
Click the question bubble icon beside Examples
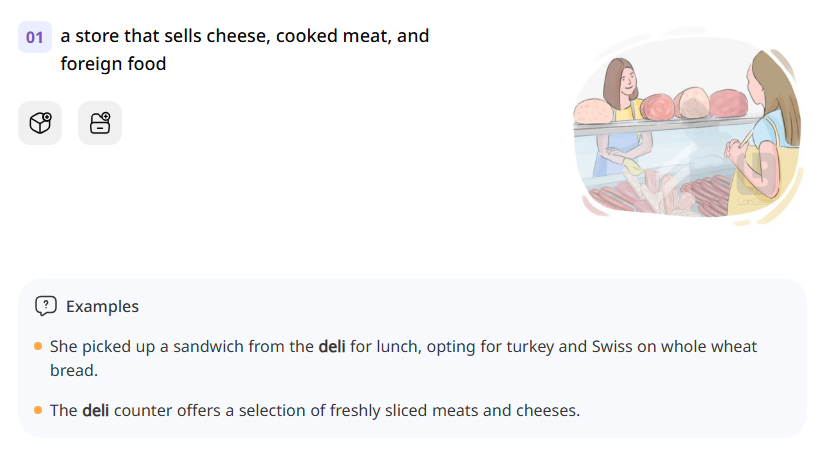click(x=45, y=306)
